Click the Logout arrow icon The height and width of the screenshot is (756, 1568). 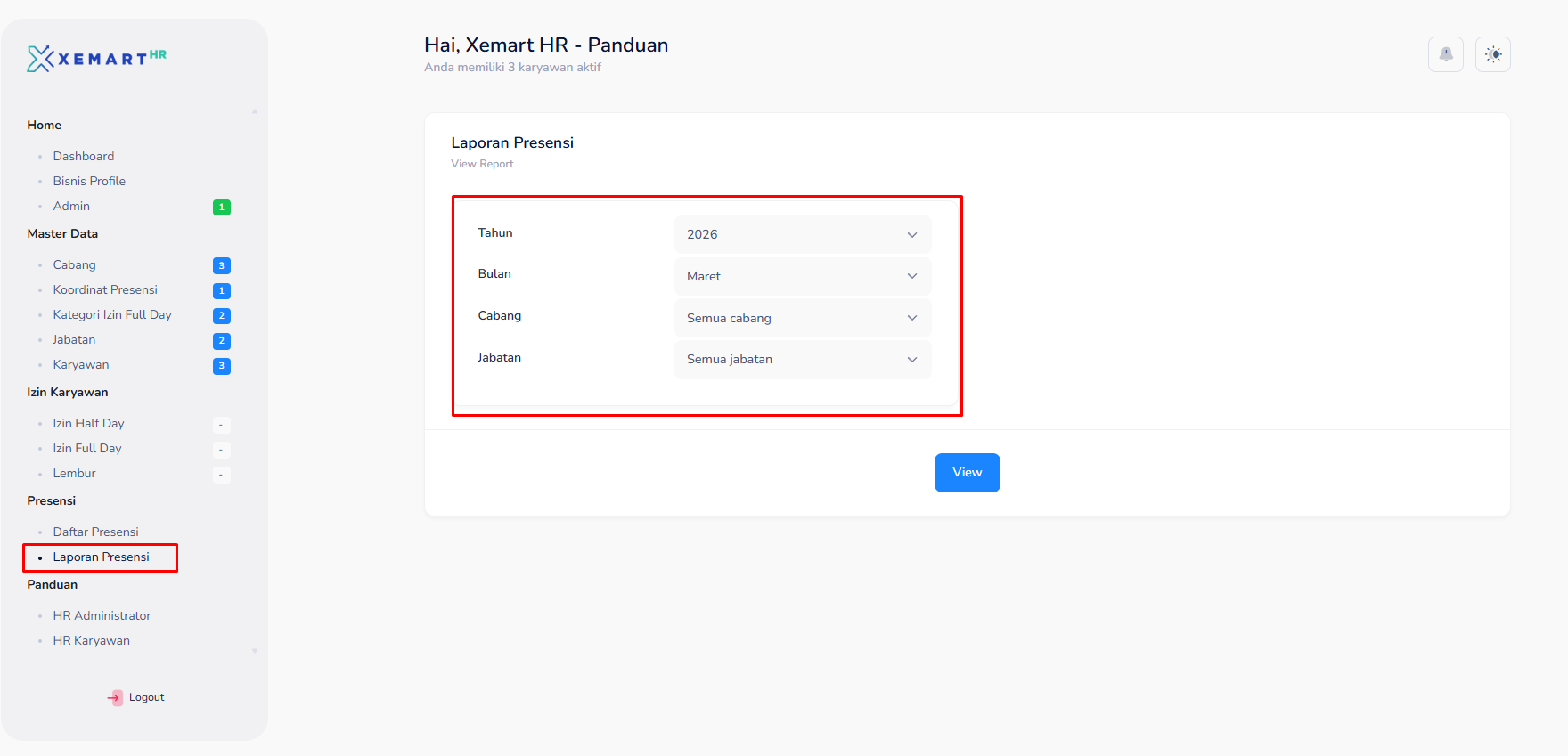click(x=116, y=698)
